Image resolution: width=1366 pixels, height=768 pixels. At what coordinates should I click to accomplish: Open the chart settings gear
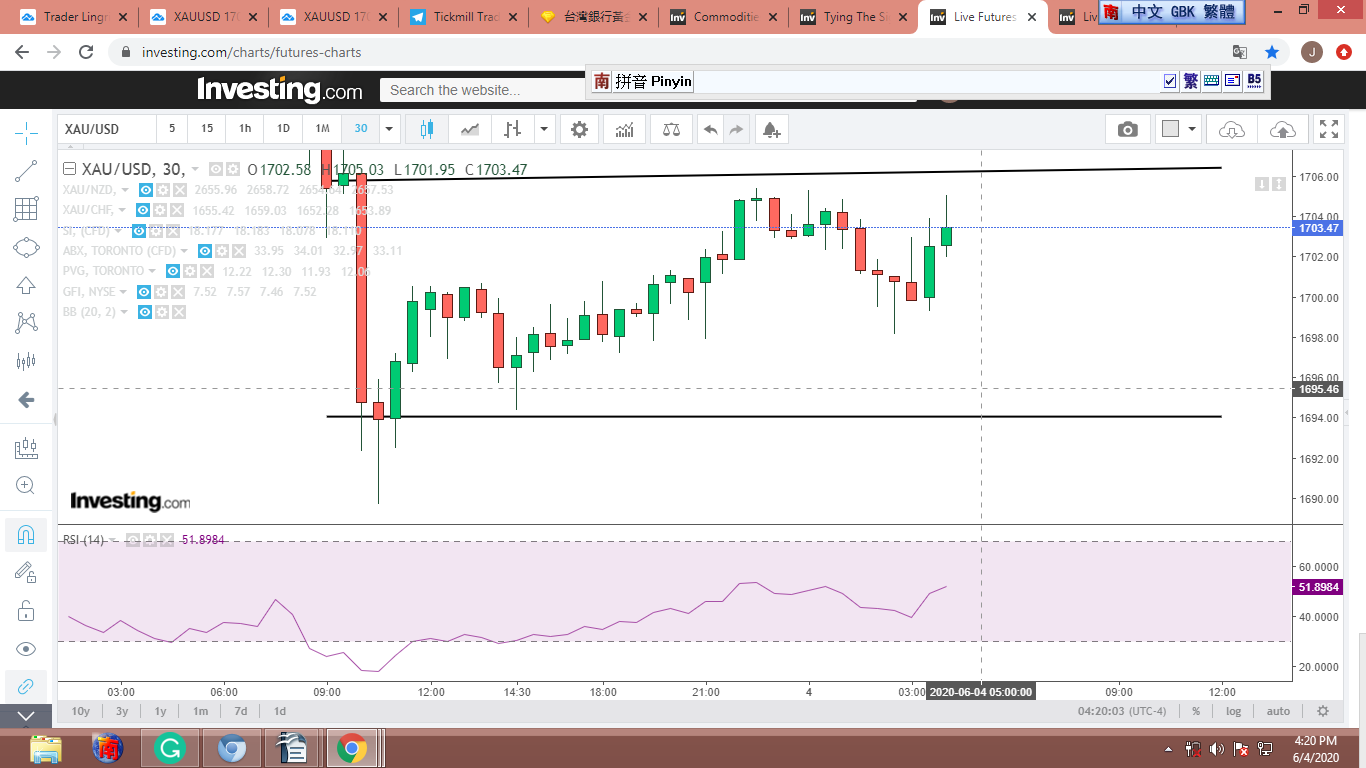[579, 129]
